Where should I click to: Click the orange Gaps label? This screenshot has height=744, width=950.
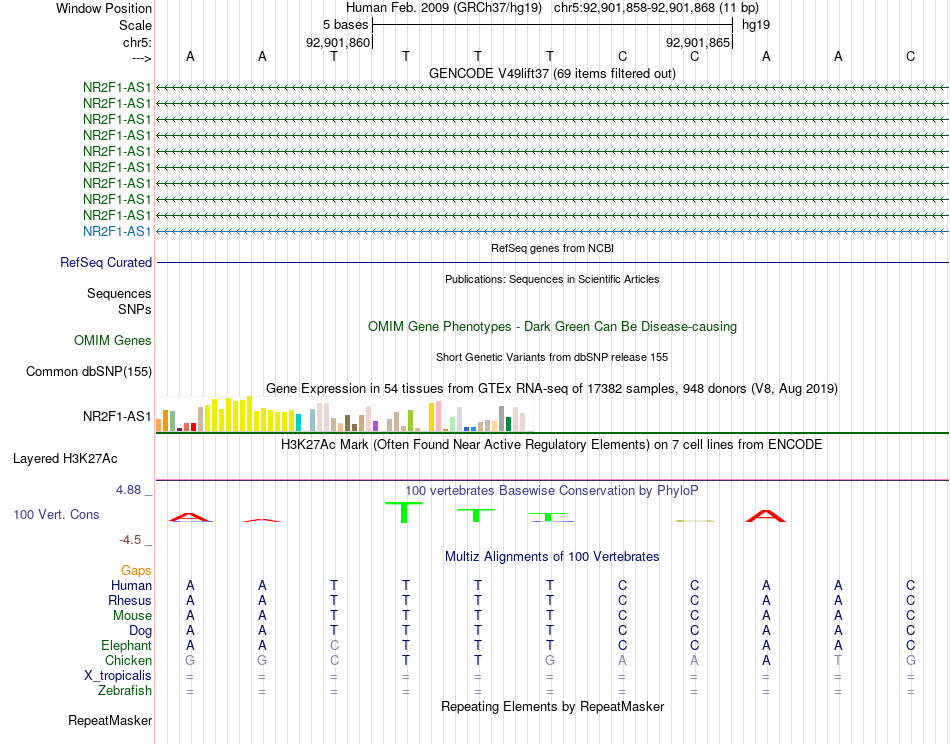(x=136, y=570)
